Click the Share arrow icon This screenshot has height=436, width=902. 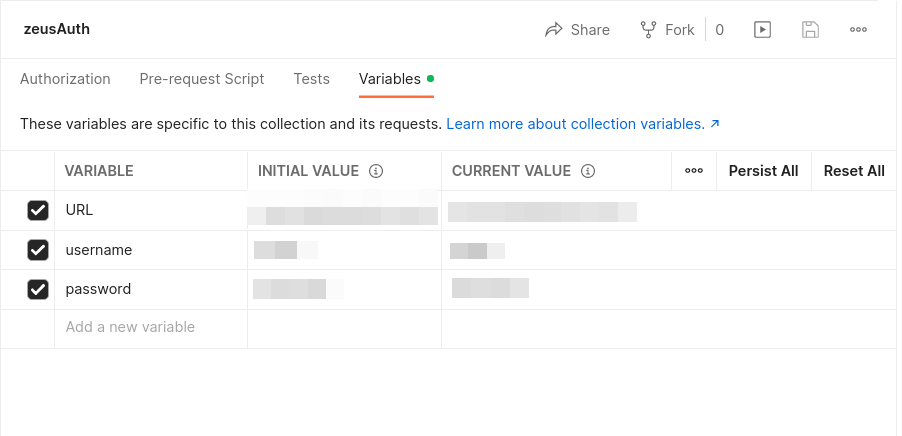554,30
